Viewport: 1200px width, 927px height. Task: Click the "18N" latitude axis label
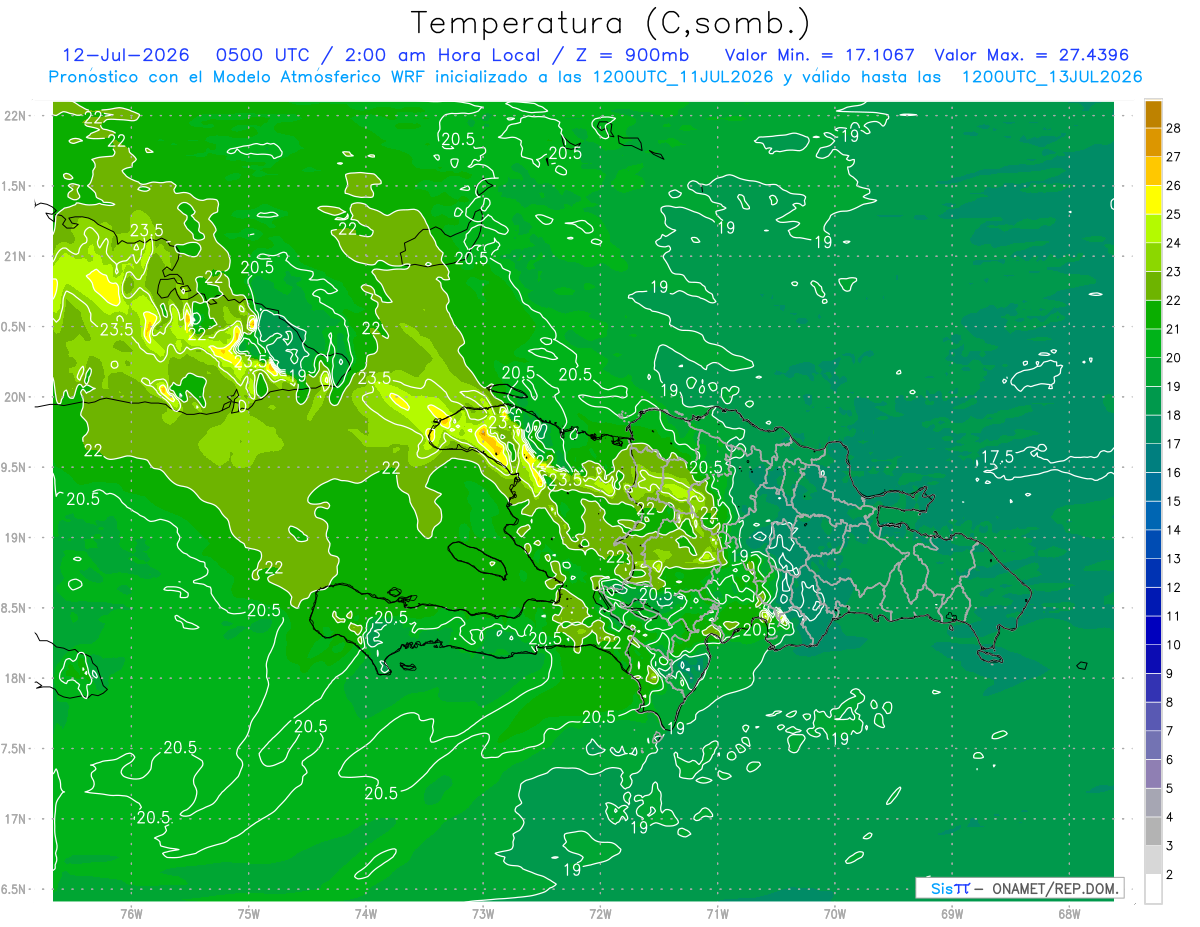coord(17,678)
